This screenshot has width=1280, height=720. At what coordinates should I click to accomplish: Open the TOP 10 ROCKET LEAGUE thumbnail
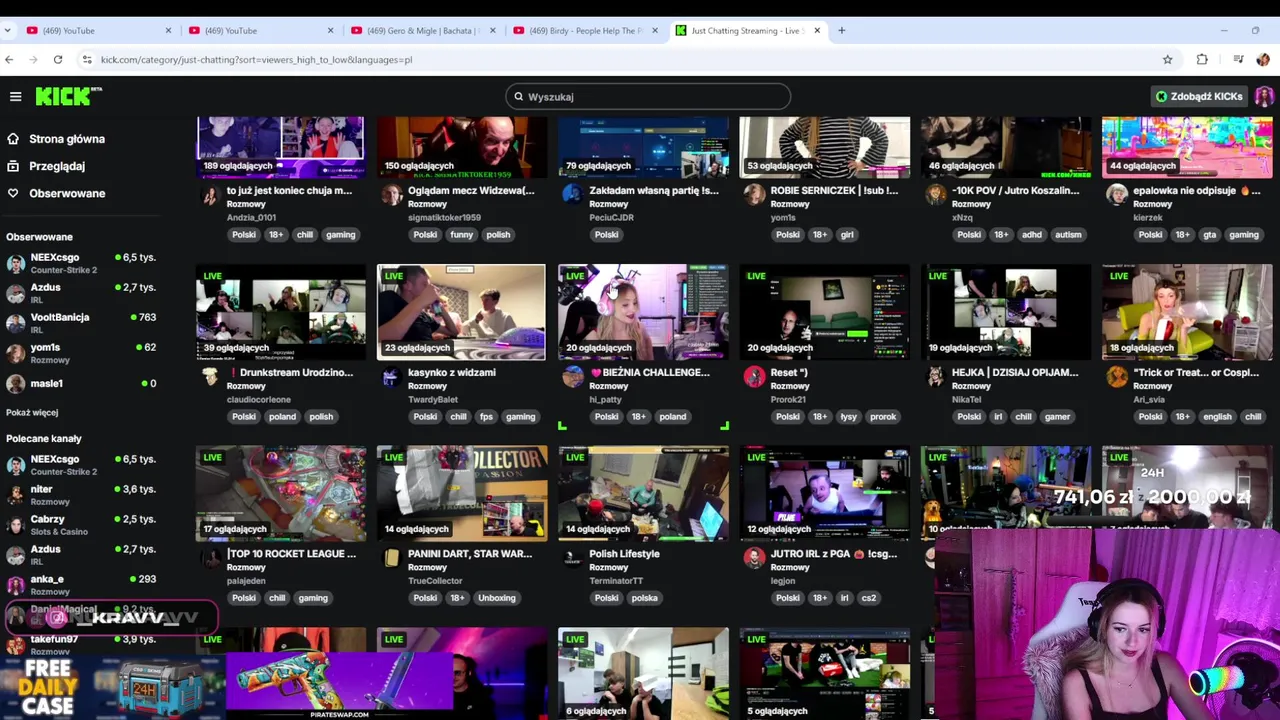click(281, 494)
